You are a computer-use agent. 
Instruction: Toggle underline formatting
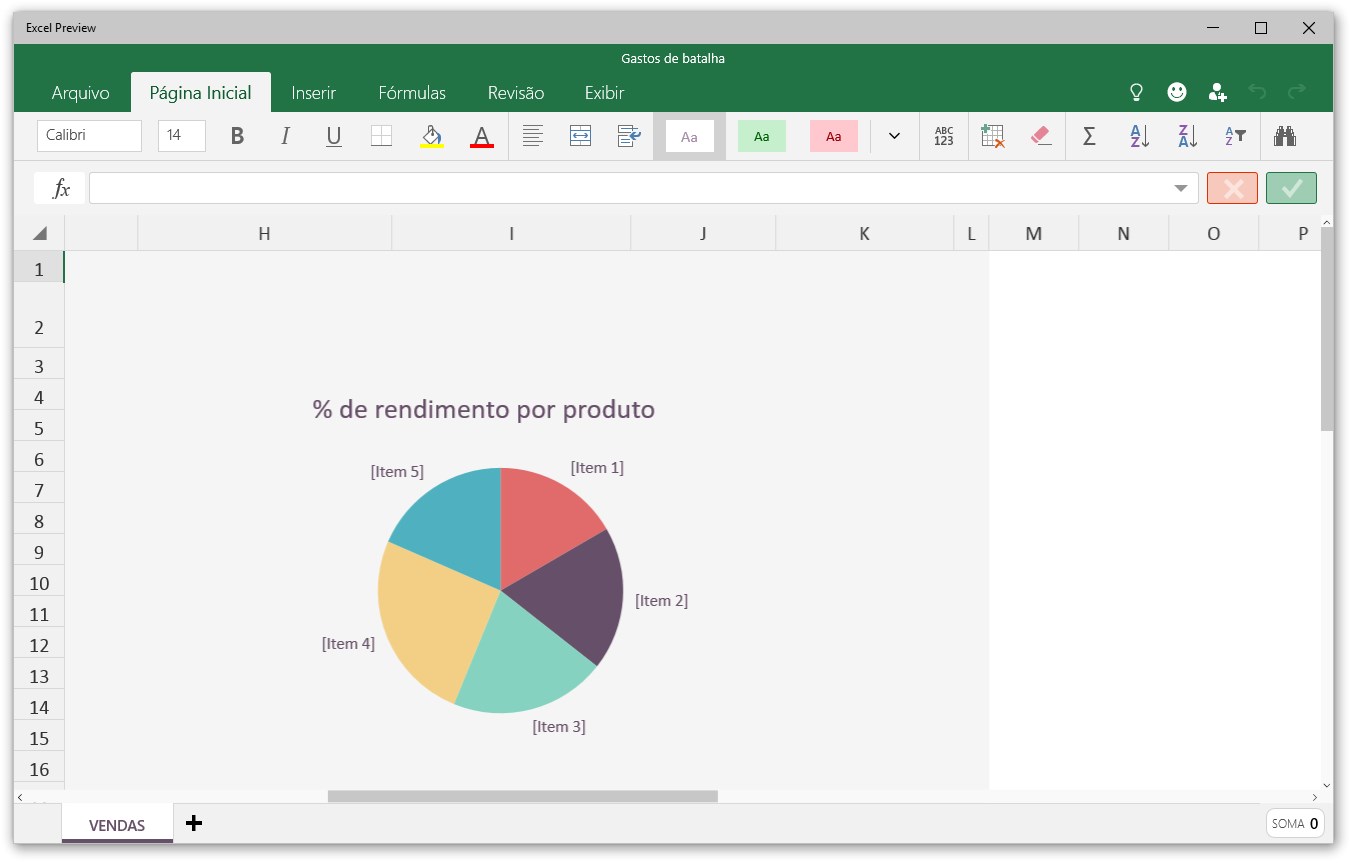pyautogui.click(x=333, y=135)
